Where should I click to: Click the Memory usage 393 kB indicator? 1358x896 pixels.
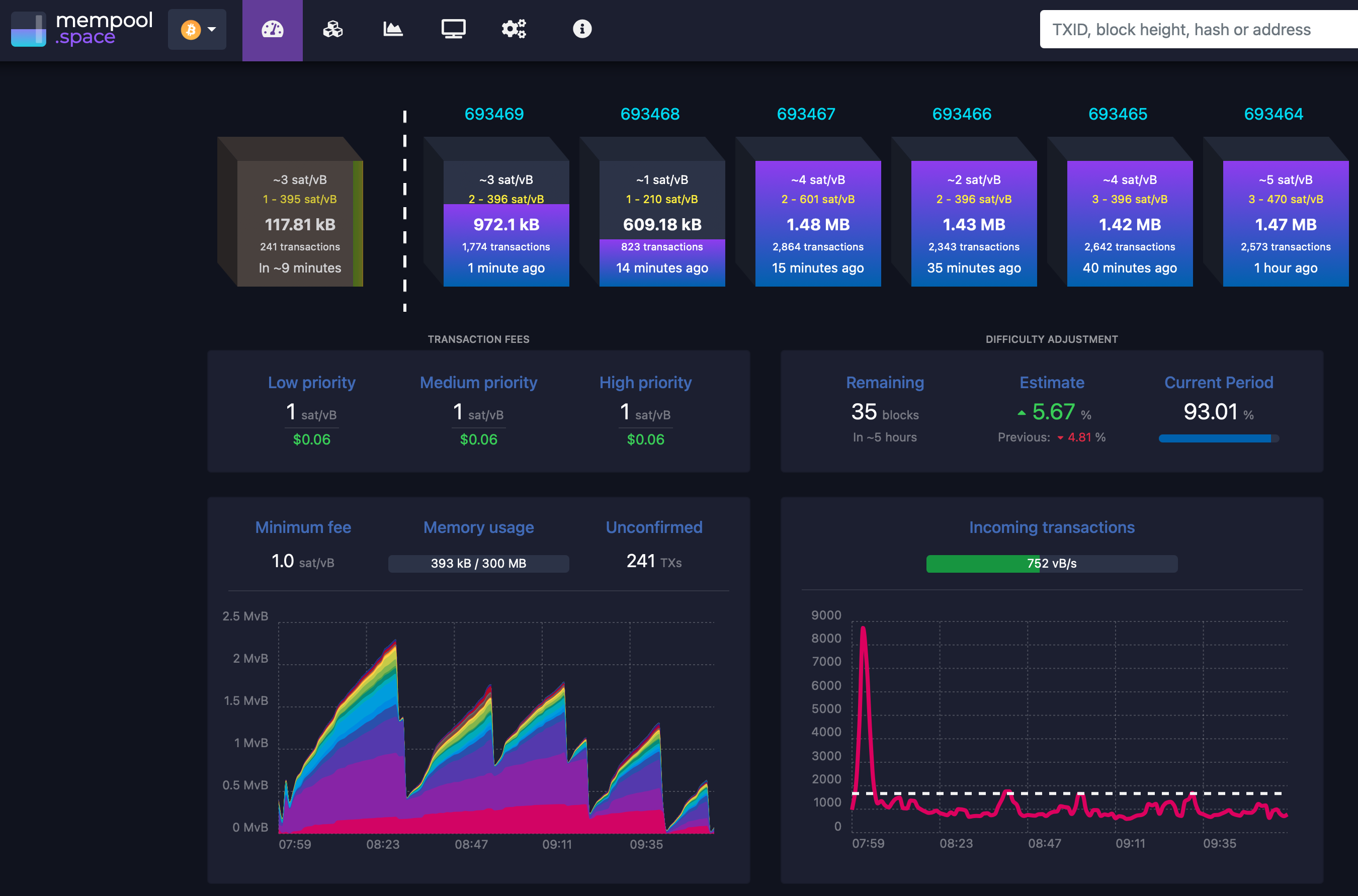point(478,564)
